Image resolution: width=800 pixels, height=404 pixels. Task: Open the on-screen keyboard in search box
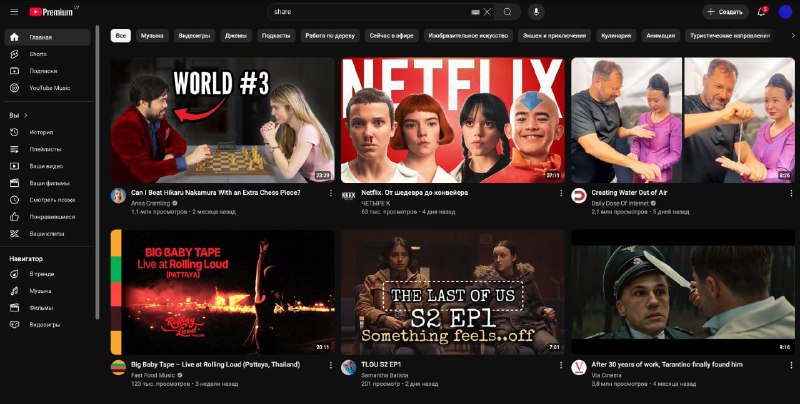click(x=475, y=12)
